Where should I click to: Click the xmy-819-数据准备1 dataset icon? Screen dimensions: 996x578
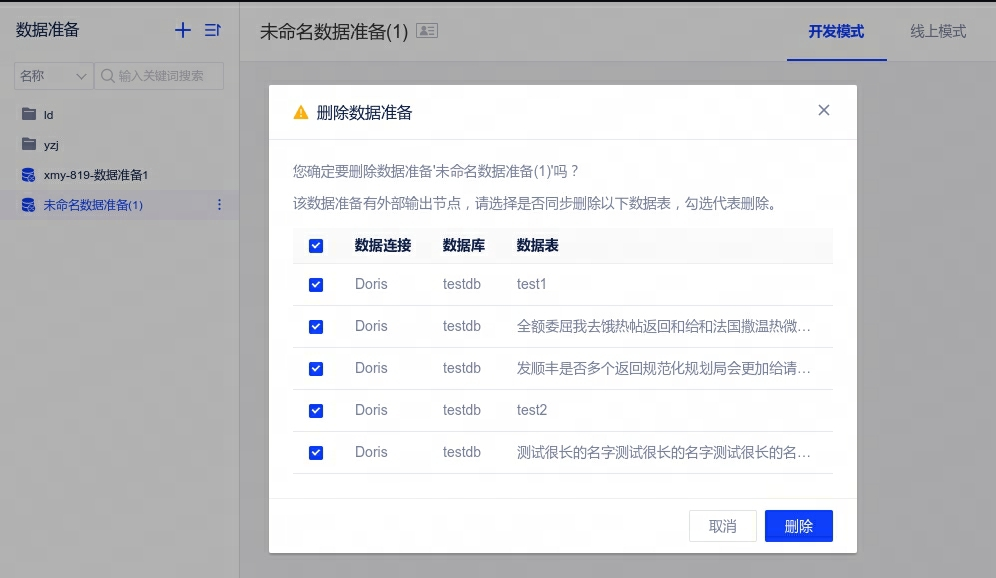[x=28, y=175]
